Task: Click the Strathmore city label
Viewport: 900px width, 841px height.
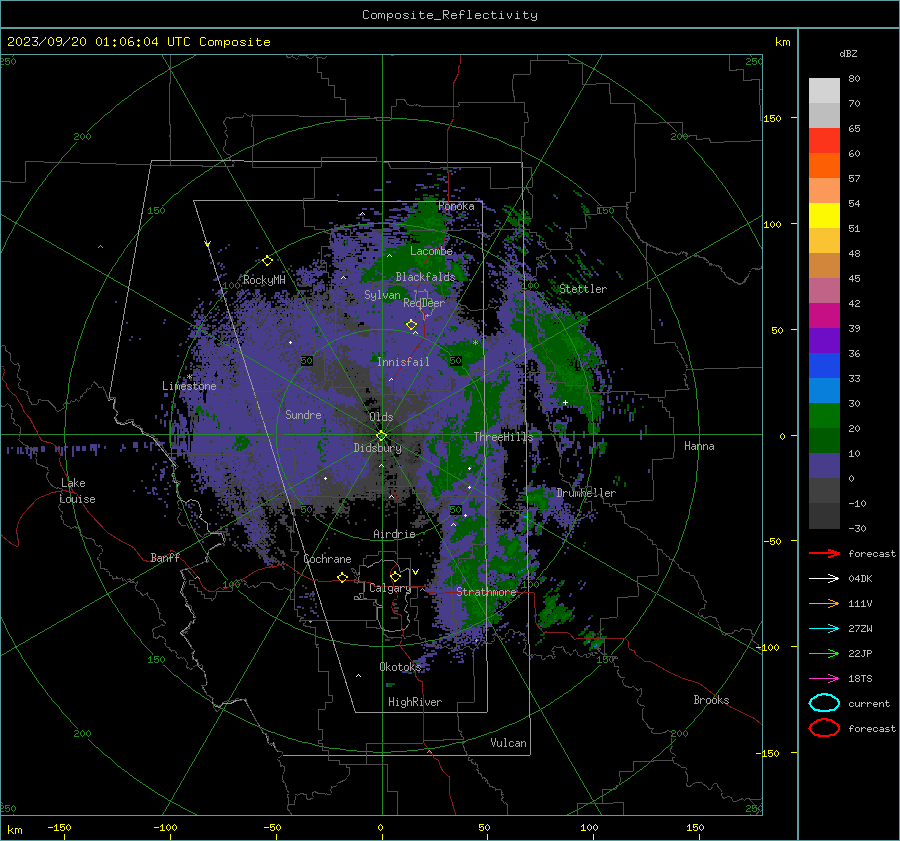Action: pyautogui.click(x=486, y=592)
